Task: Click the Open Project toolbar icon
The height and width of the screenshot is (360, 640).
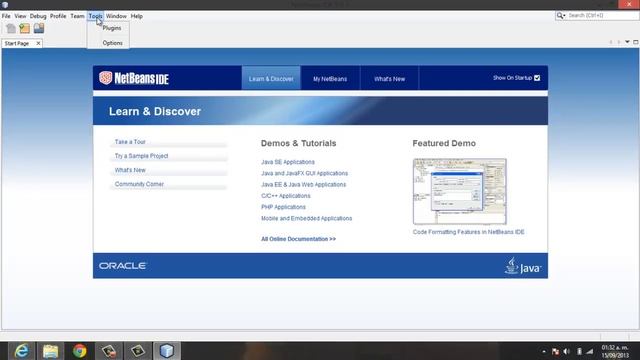Action: pos(39,28)
